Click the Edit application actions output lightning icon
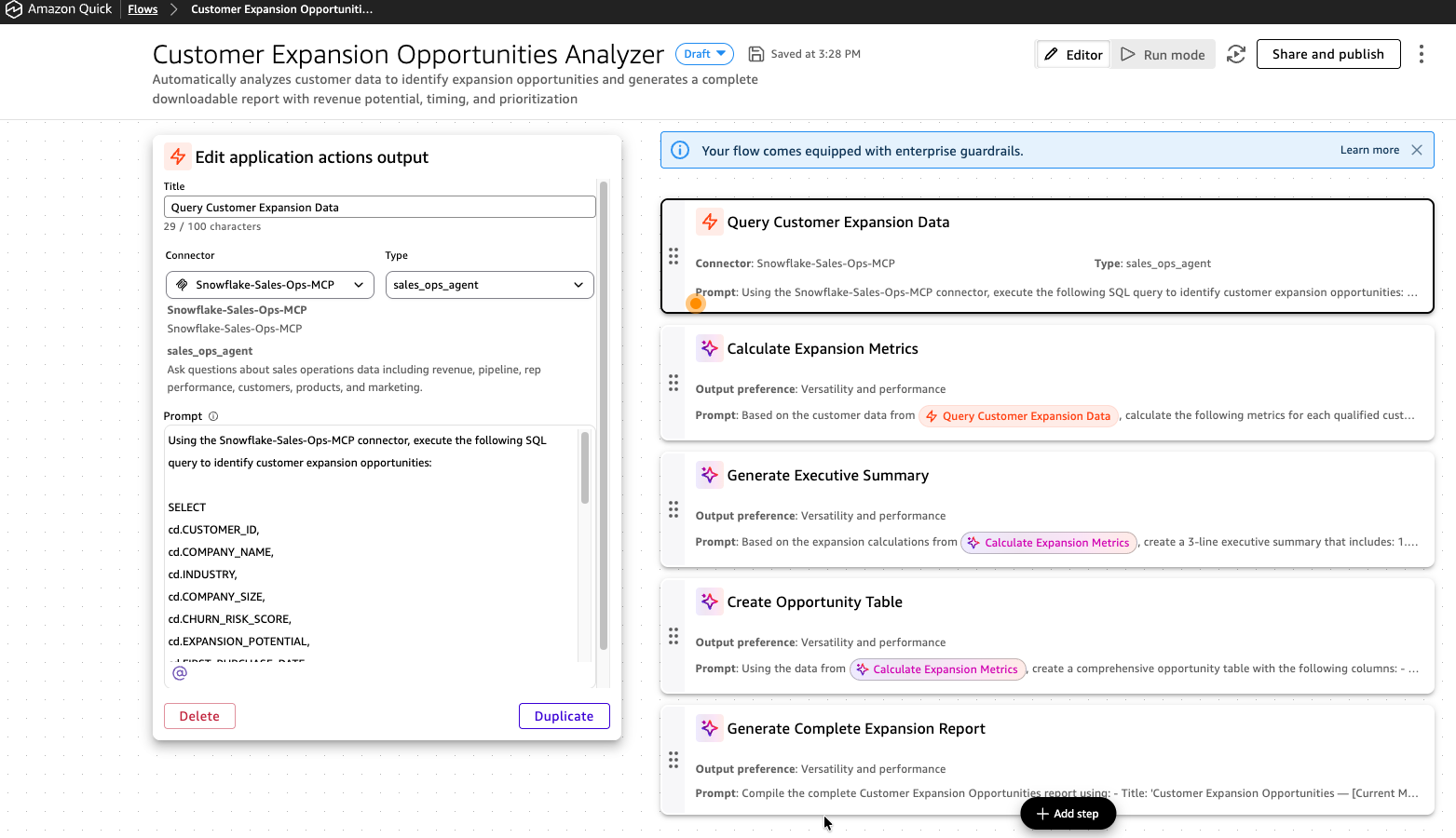 coord(177,156)
